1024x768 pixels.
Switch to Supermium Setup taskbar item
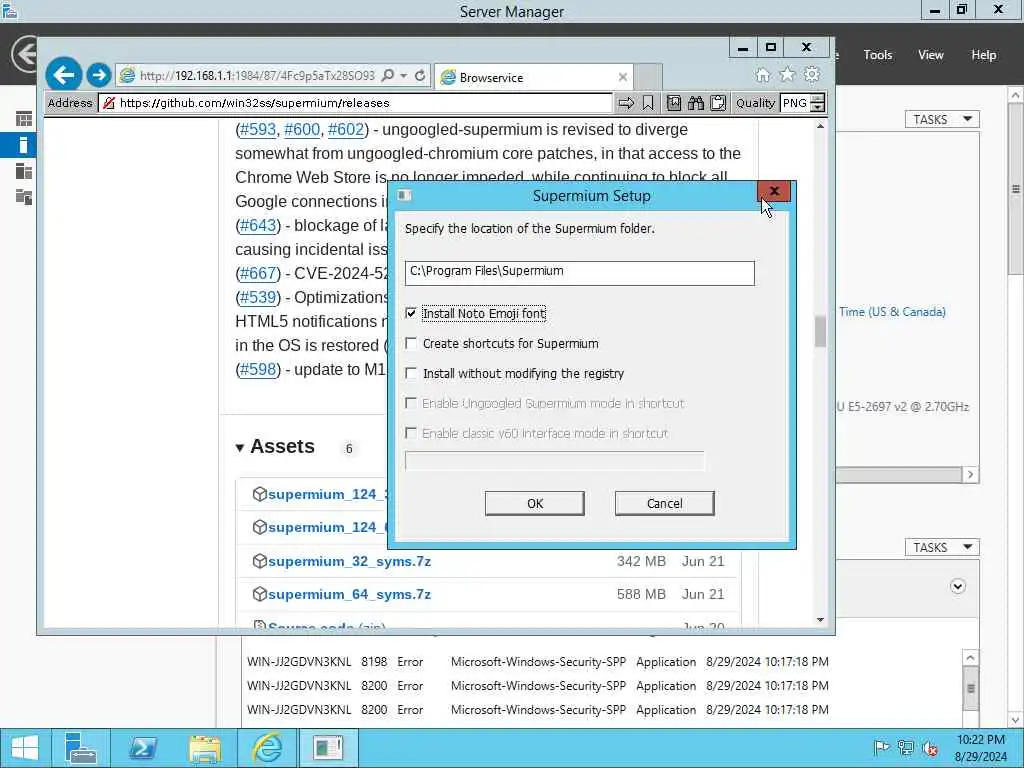[328, 748]
